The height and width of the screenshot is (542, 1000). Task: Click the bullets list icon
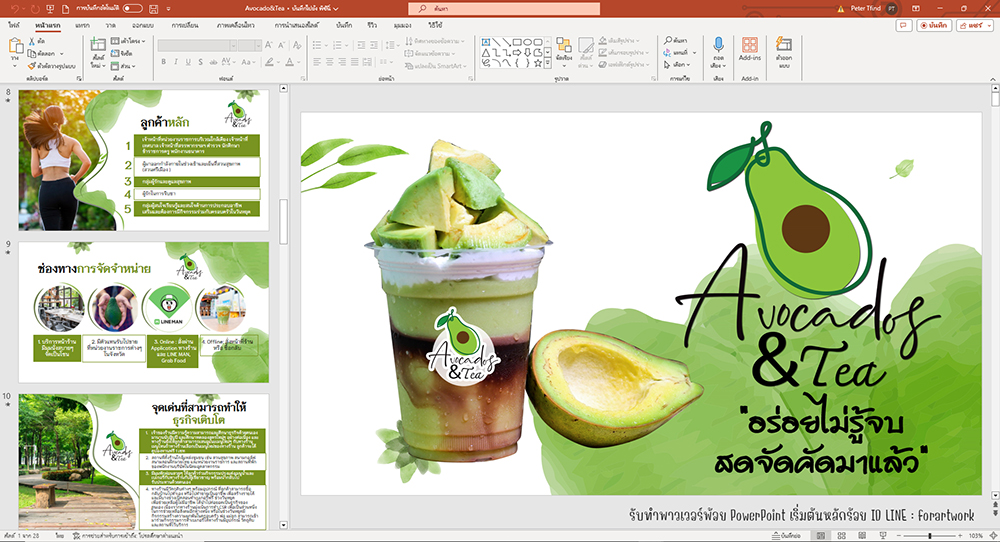click(x=317, y=45)
